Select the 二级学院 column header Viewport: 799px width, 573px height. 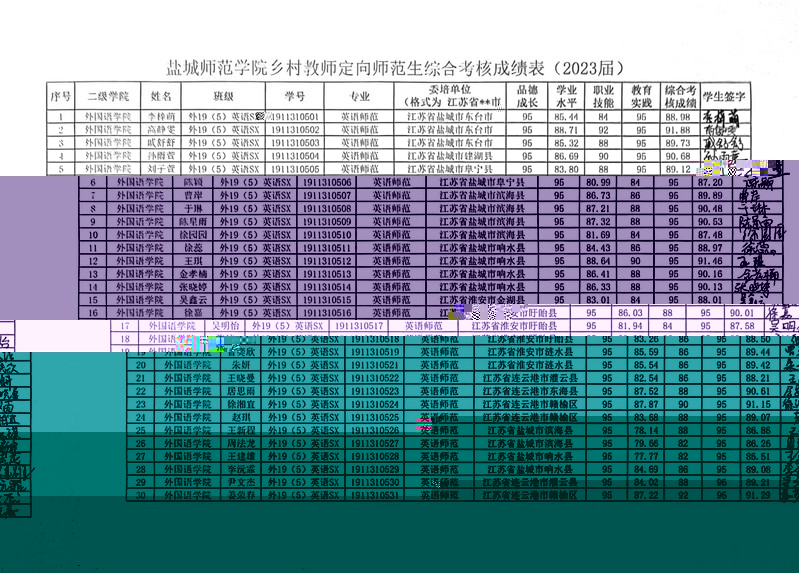pyautogui.click(x=108, y=96)
